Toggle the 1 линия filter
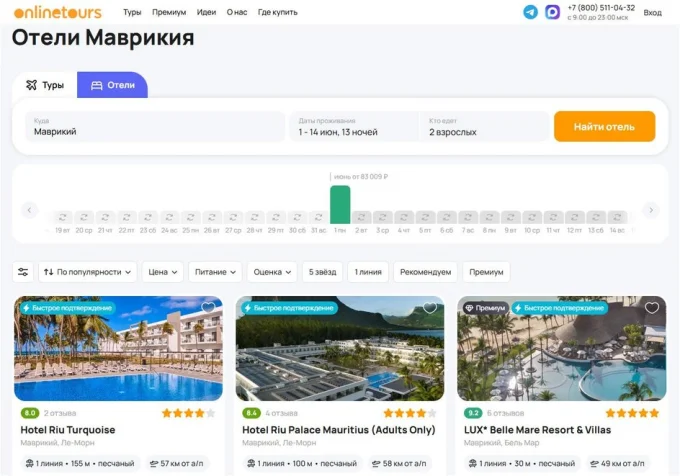The height and width of the screenshot is (476, 680). (x=368, y=272)
